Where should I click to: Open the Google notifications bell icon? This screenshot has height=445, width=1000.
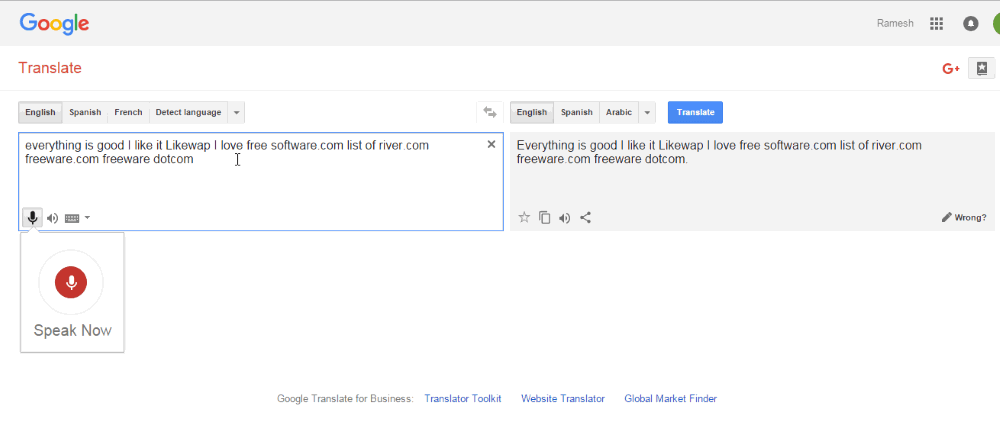(971, 24)
